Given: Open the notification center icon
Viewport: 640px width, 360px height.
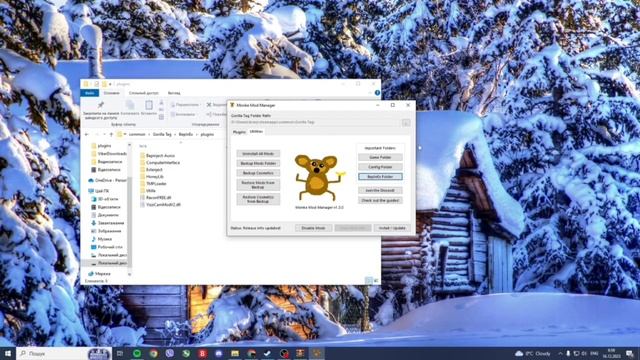Looking at the screenshot, I should (x=630, y=353).
